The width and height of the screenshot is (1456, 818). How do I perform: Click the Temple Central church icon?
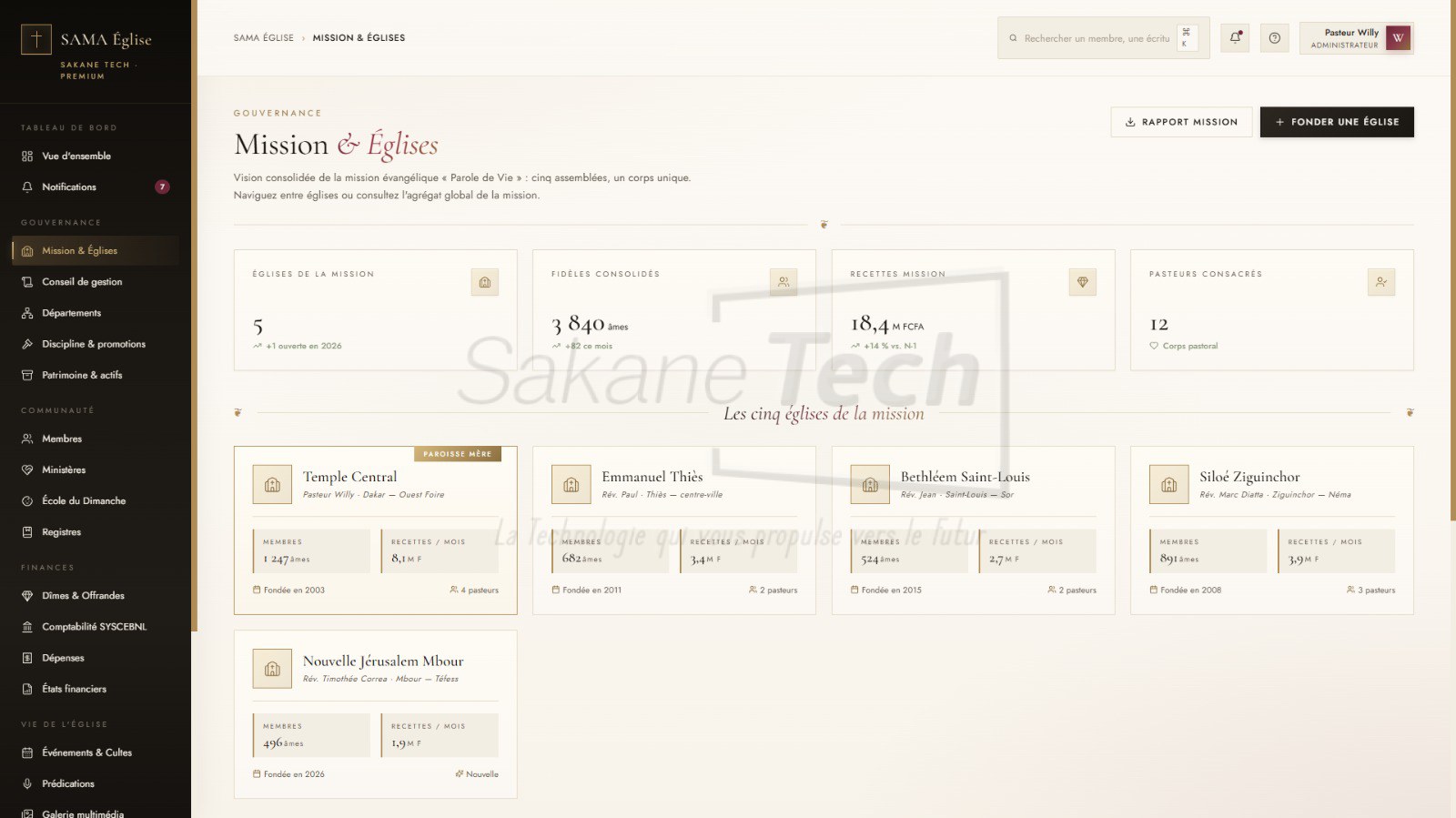pyautogui.click(x=272, y=484)
